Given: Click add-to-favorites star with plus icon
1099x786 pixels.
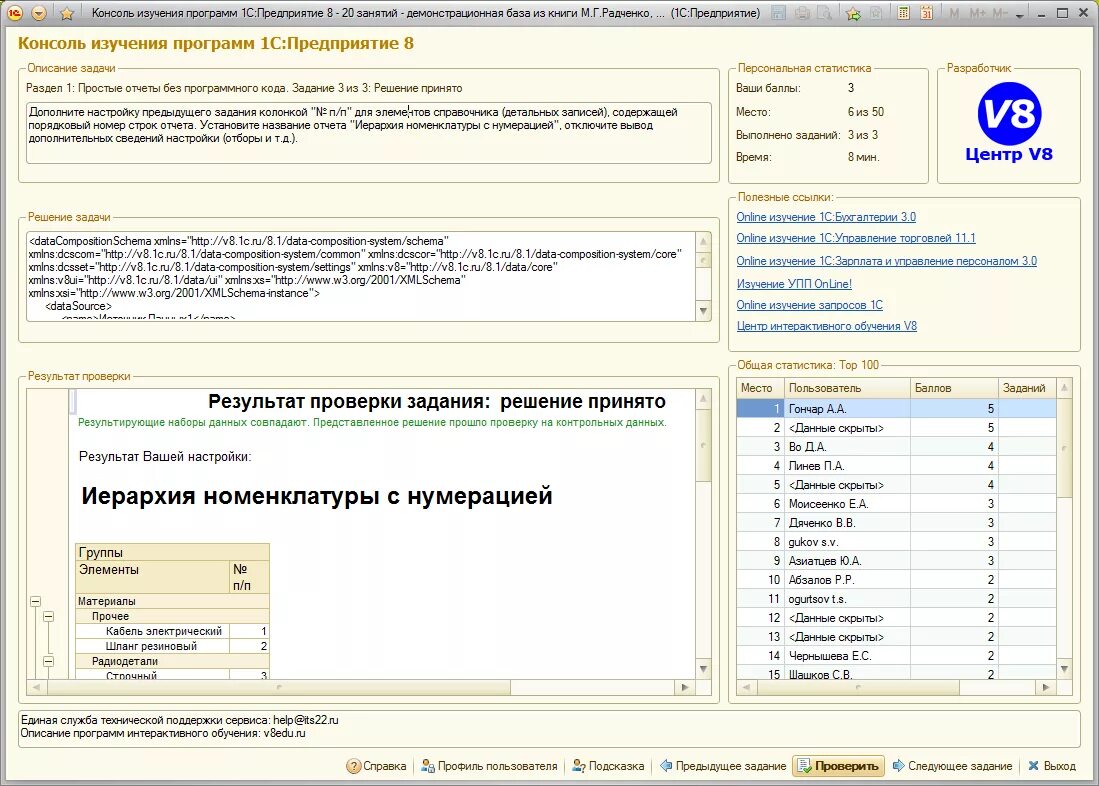Looking at the screenshot, I should [x=853, y=13].
